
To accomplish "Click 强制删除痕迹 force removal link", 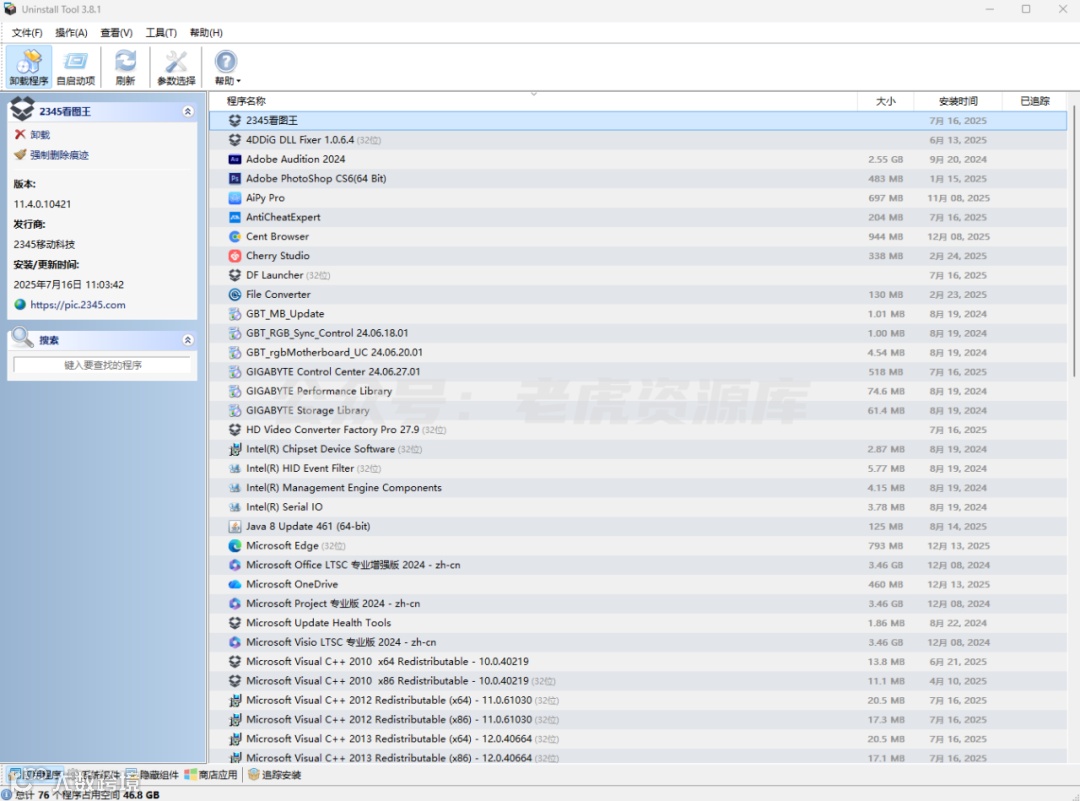I will (x=52, y=155).
